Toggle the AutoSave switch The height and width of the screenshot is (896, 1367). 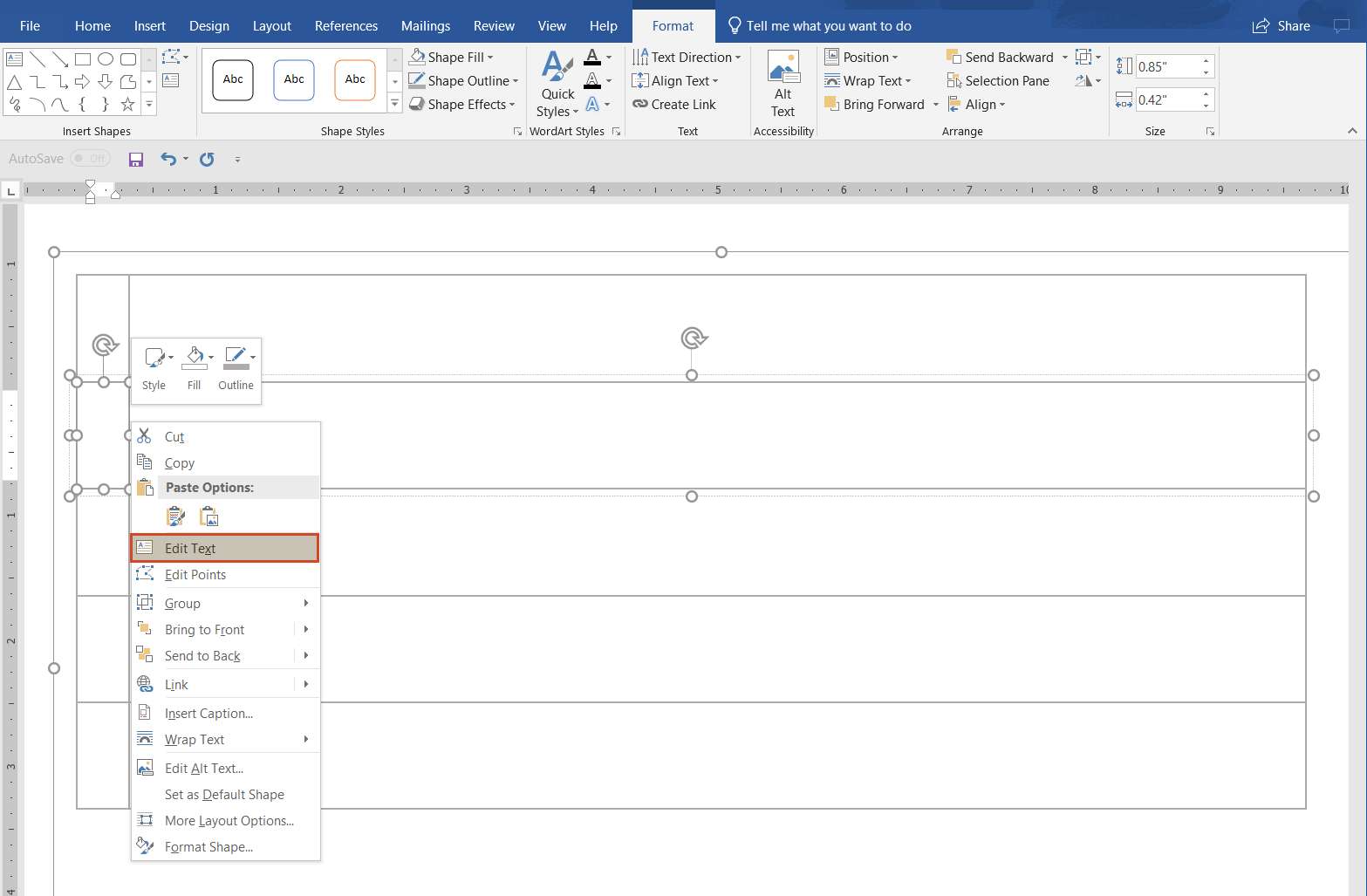[90, 159]
